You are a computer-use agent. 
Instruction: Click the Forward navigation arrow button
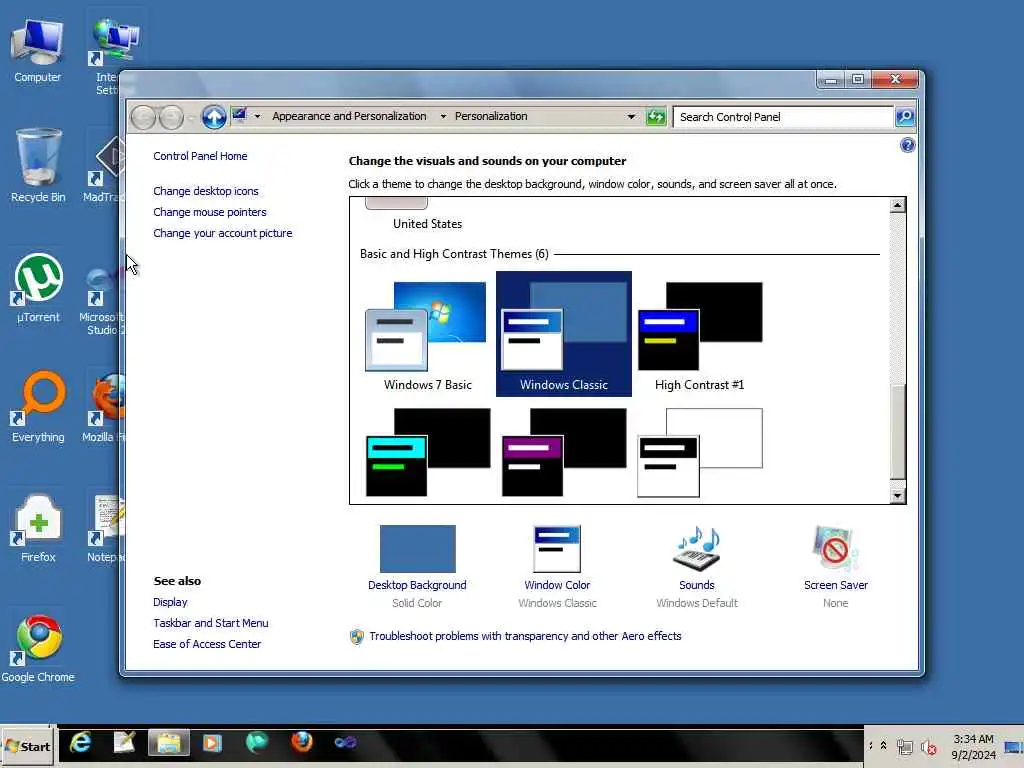[x=171, y=118]
